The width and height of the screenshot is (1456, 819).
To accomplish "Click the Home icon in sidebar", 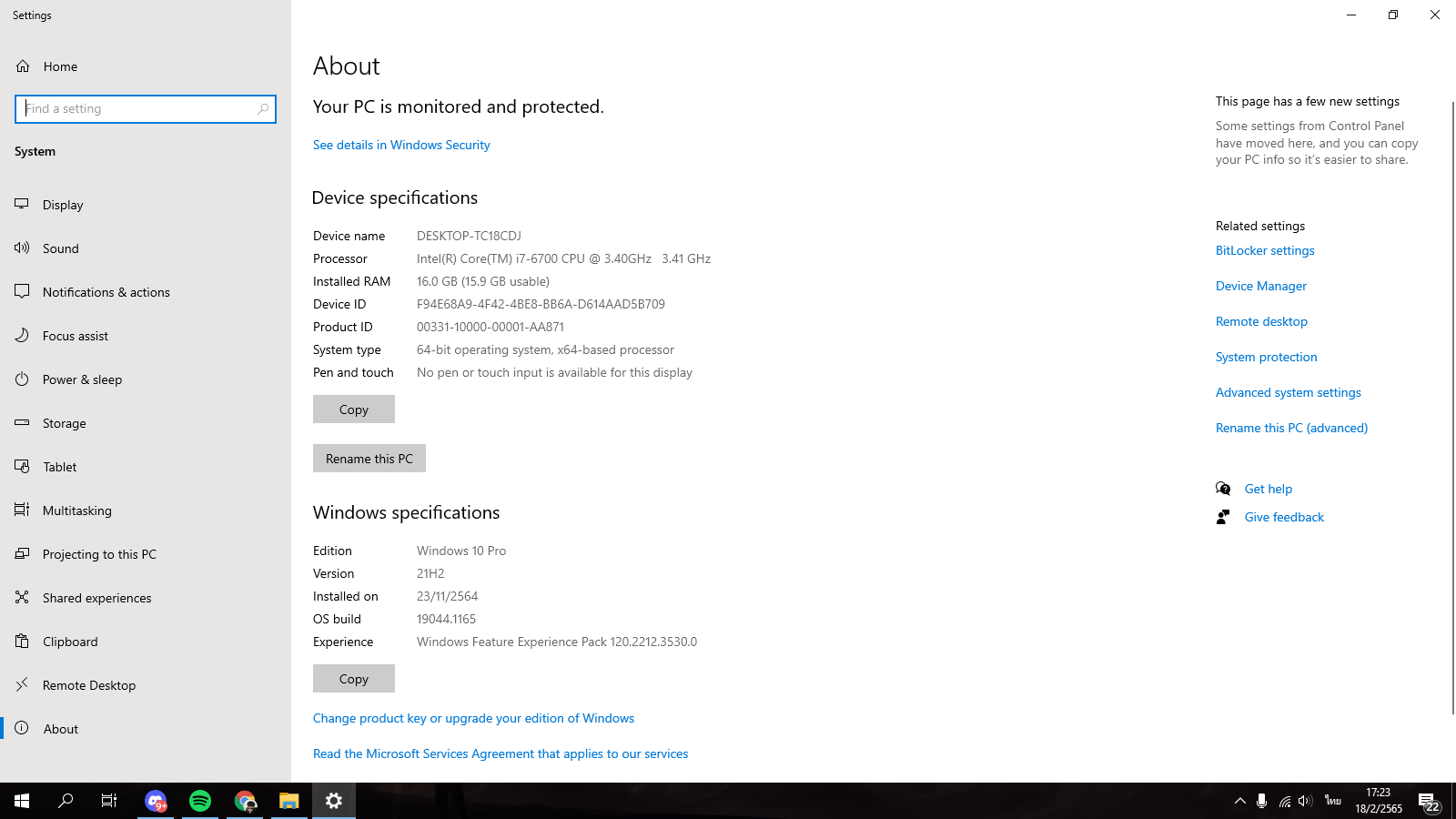I will [23, 66].
